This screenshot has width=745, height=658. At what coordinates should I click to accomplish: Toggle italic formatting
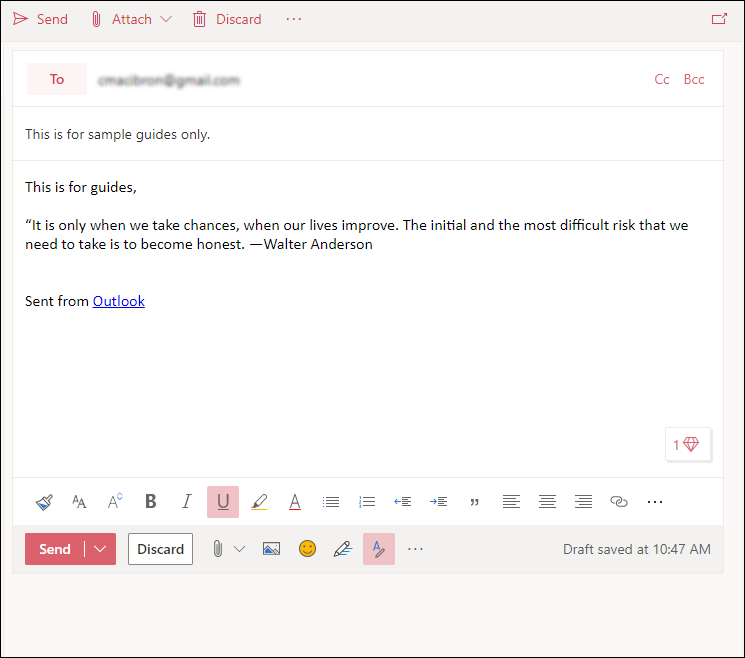[187, 502]
